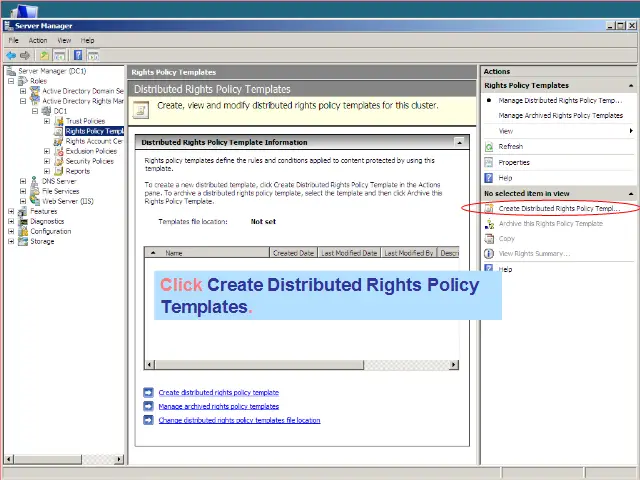Click the Trust Policies node icon
640x480 pixels.
coord(59,121)
